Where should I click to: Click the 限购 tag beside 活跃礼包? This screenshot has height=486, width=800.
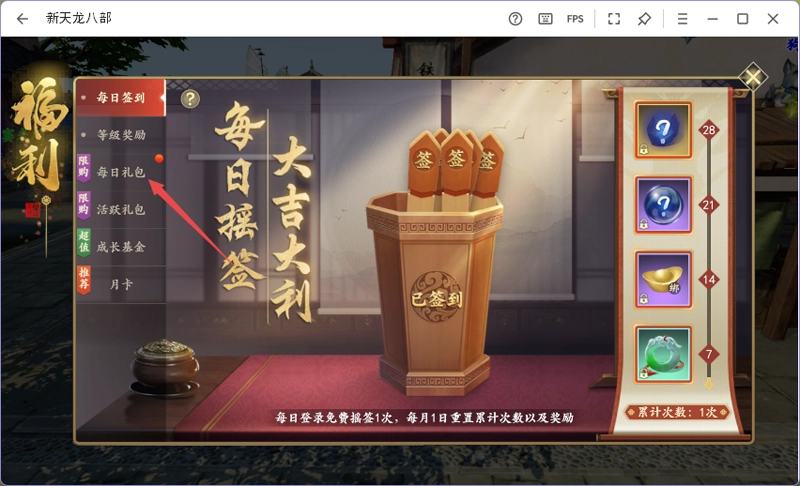(x=84, y=205)
